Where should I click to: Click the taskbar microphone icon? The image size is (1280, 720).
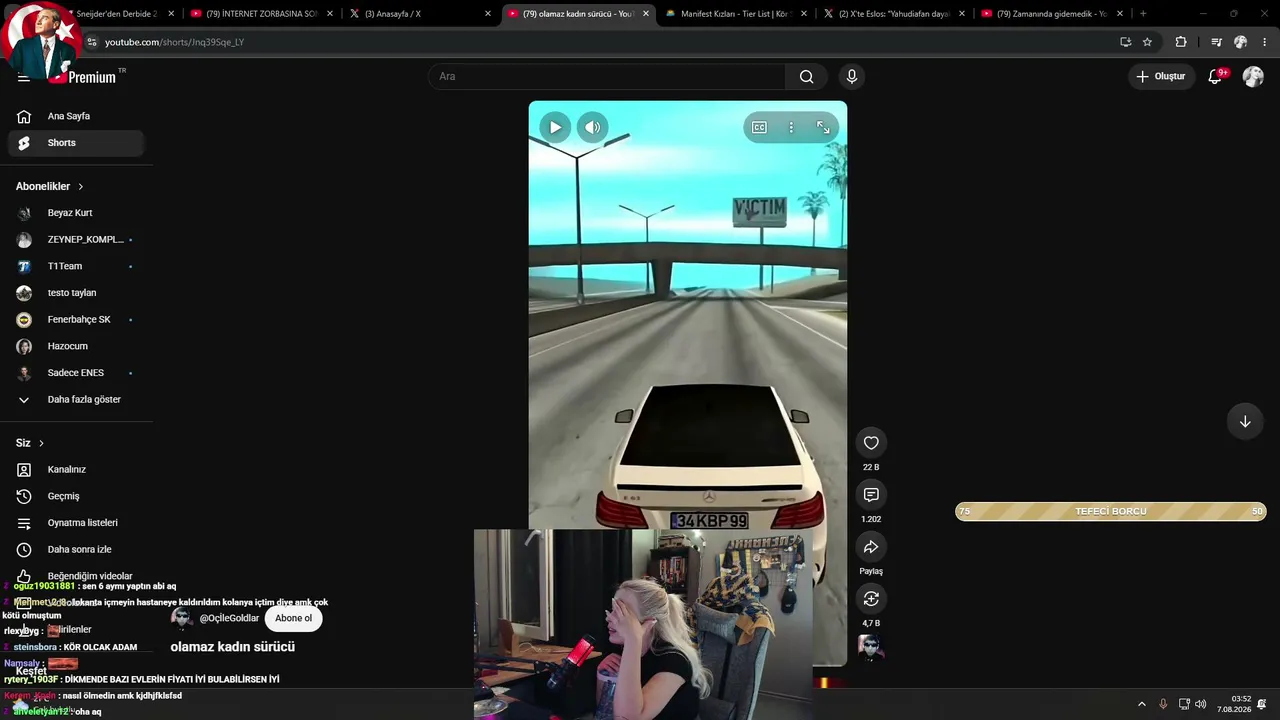tap(1163, 704)
